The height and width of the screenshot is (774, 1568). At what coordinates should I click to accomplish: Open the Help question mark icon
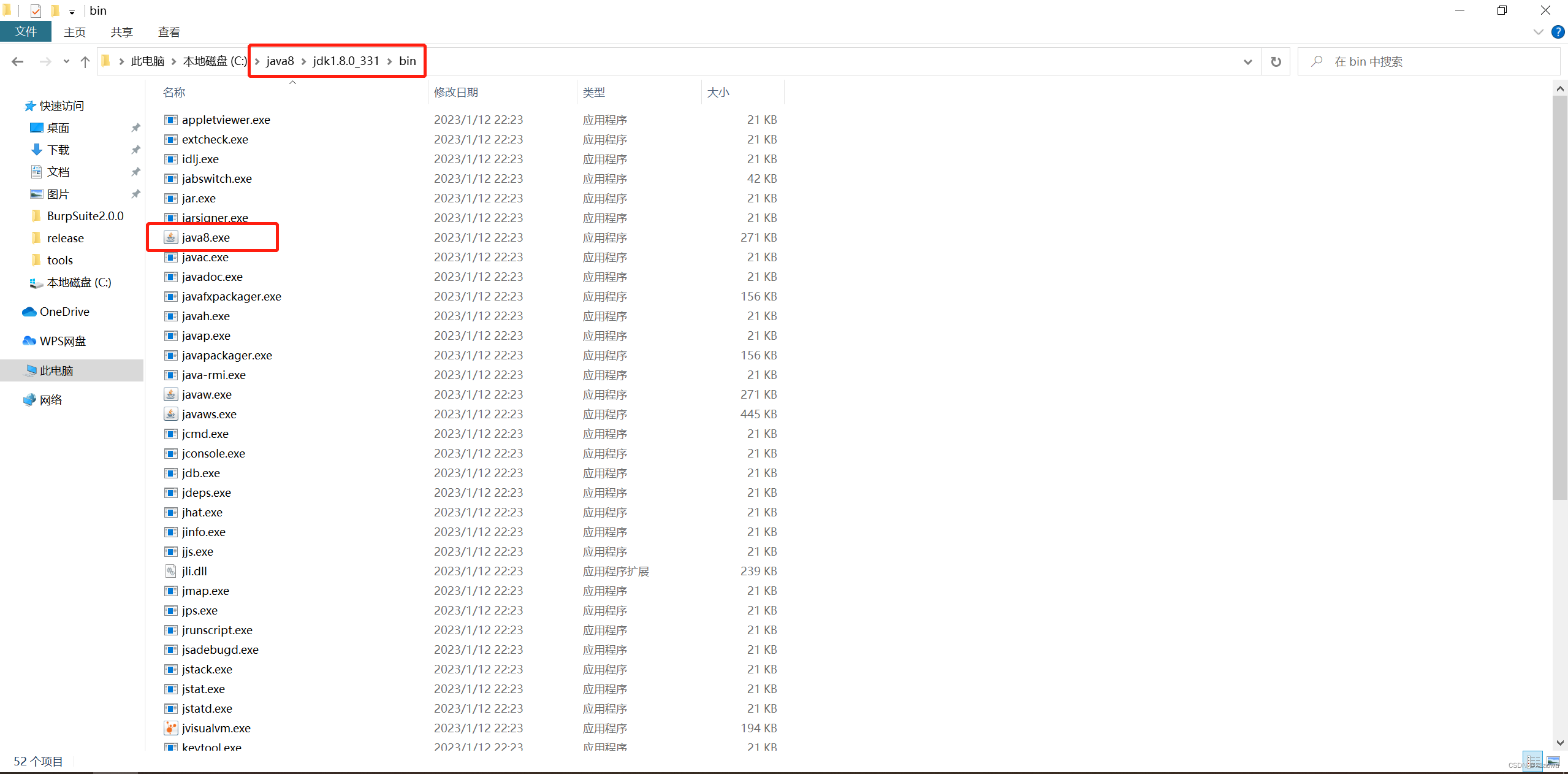[x=1558, y=32]
